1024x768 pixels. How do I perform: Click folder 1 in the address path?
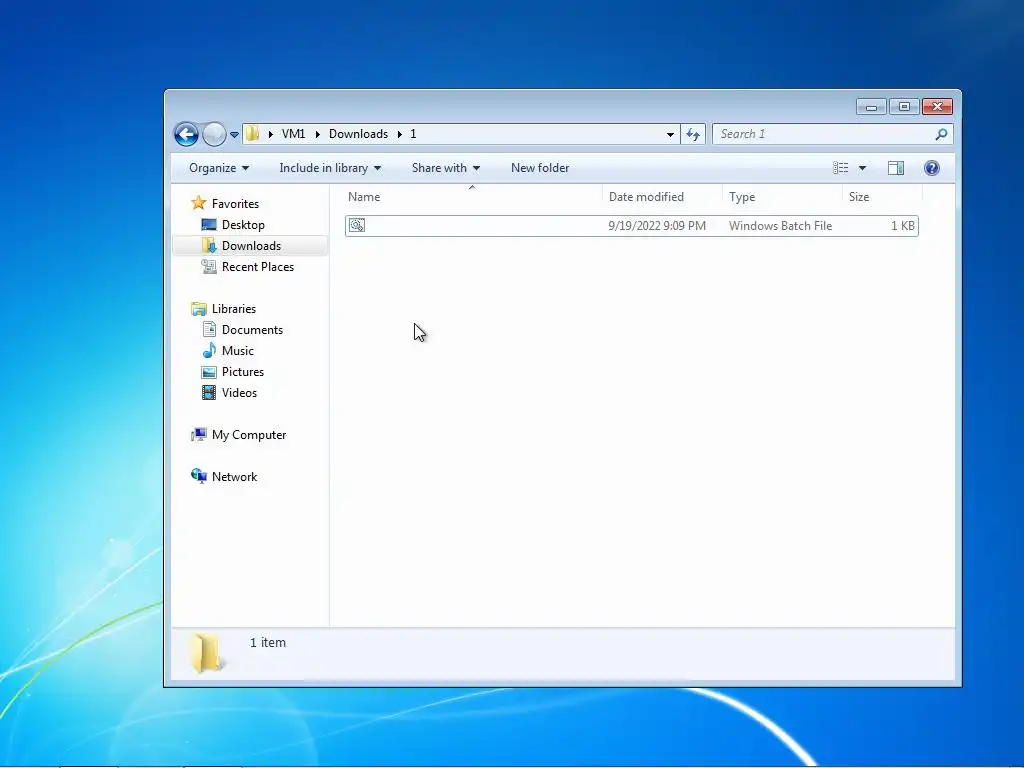(413, 134)
